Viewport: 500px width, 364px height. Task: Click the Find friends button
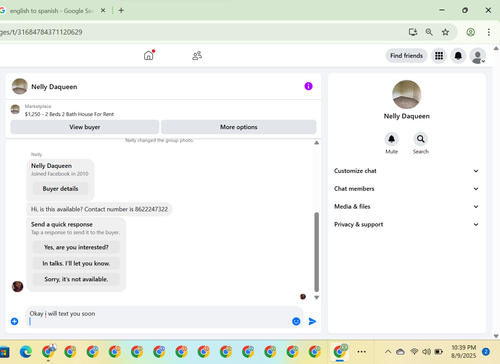(x=406, y=56)
